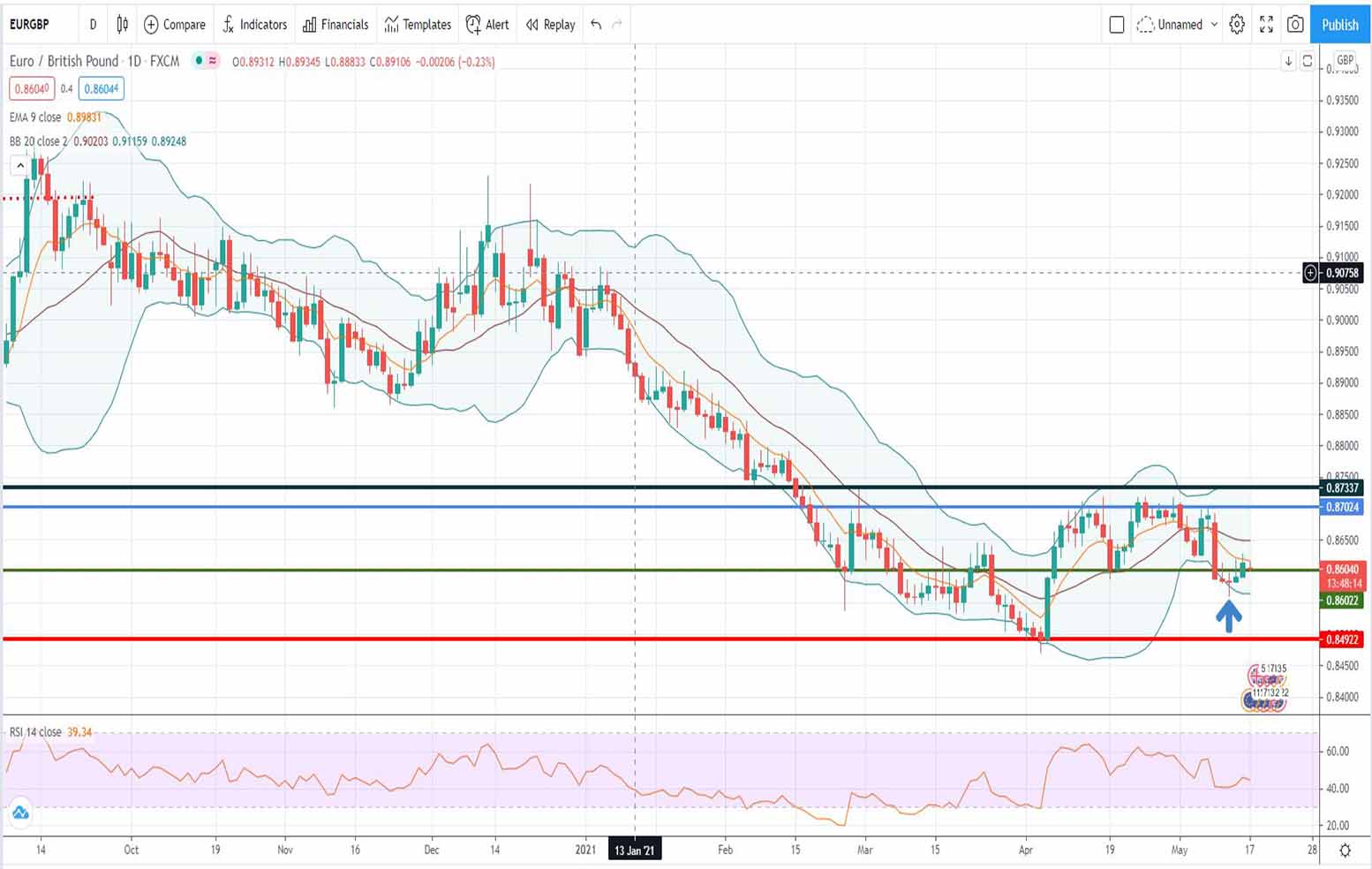Open the chart Templates menu
This screenshot has height=869, width=1372.
pos(417,25)
